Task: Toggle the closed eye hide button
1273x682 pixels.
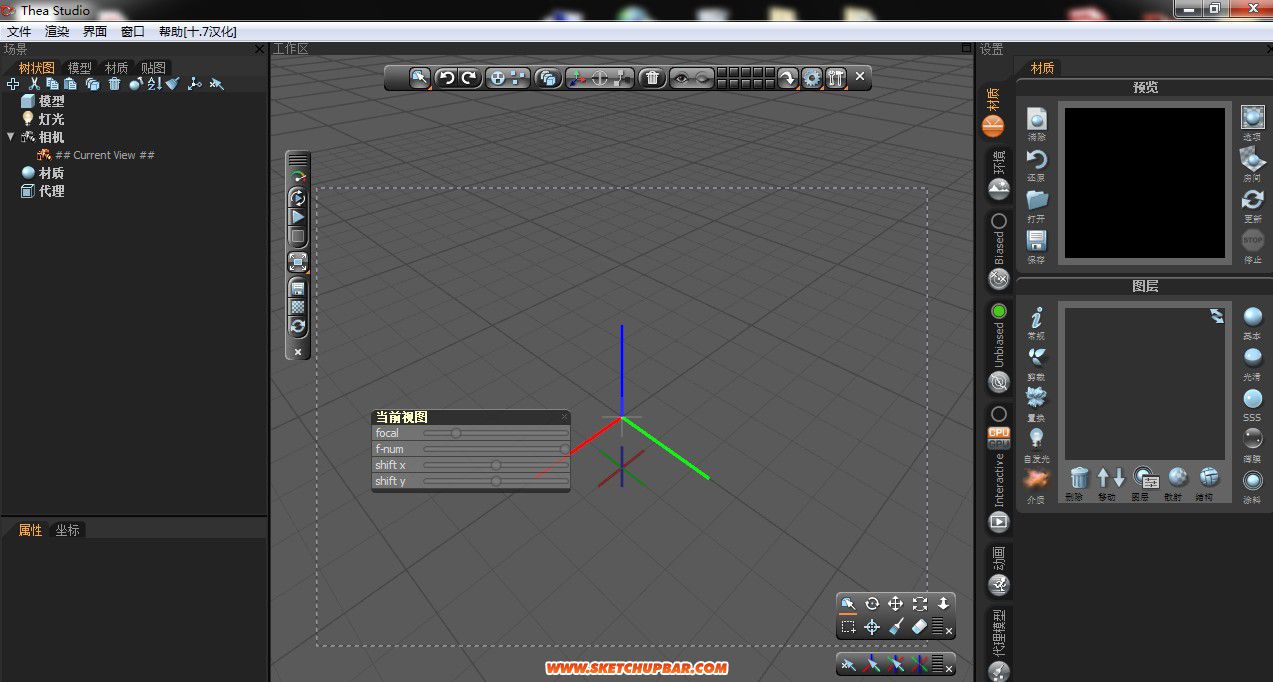Action: click(703, 77)
